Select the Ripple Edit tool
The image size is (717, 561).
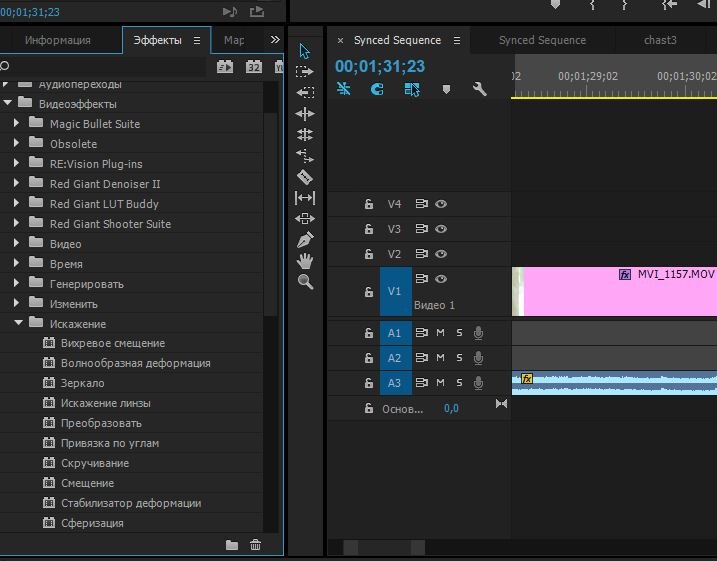click(x=305, y=113)
